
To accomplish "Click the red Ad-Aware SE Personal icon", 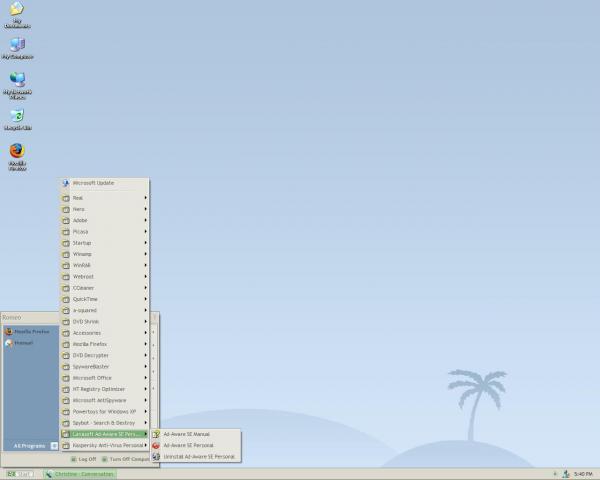I will coord(156,446).
